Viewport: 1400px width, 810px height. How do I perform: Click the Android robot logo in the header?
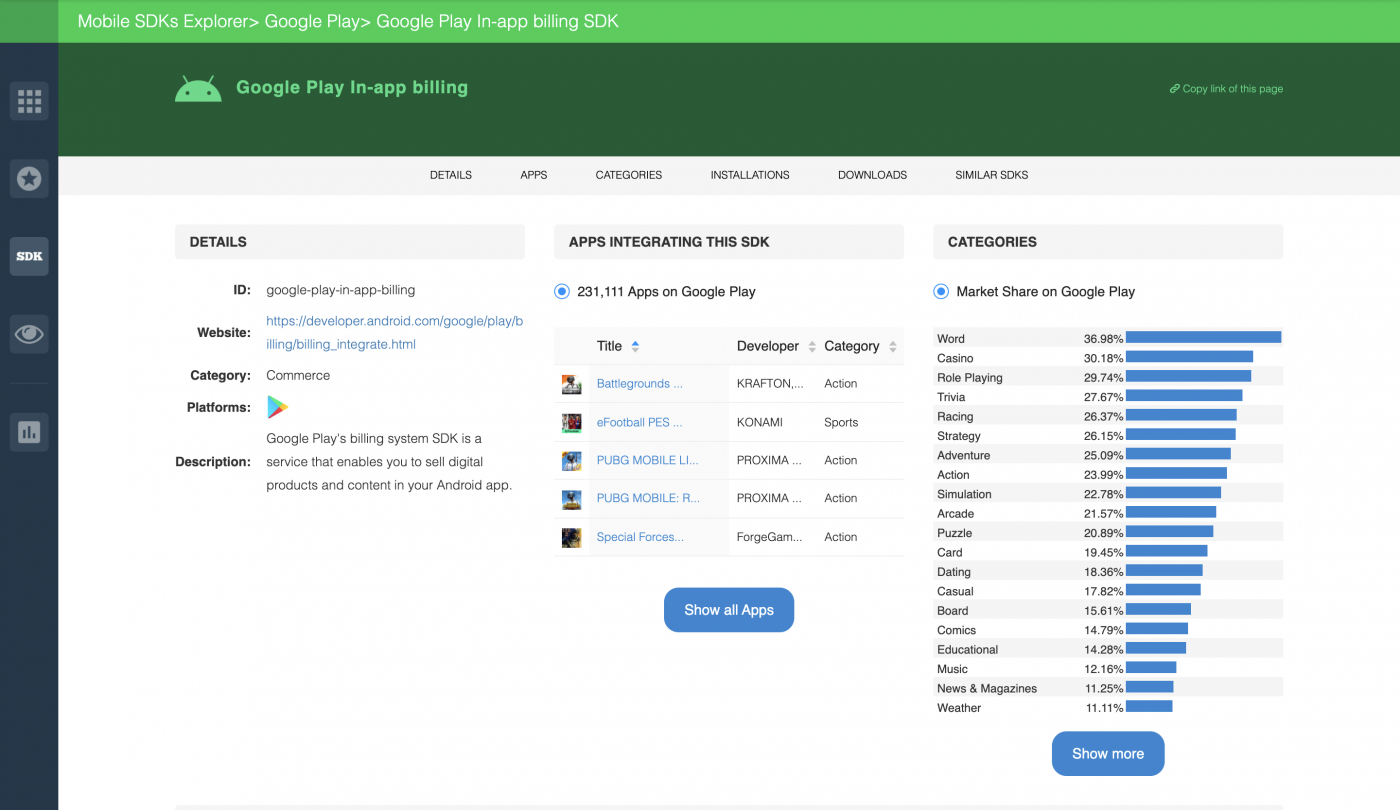click(198, 87)
